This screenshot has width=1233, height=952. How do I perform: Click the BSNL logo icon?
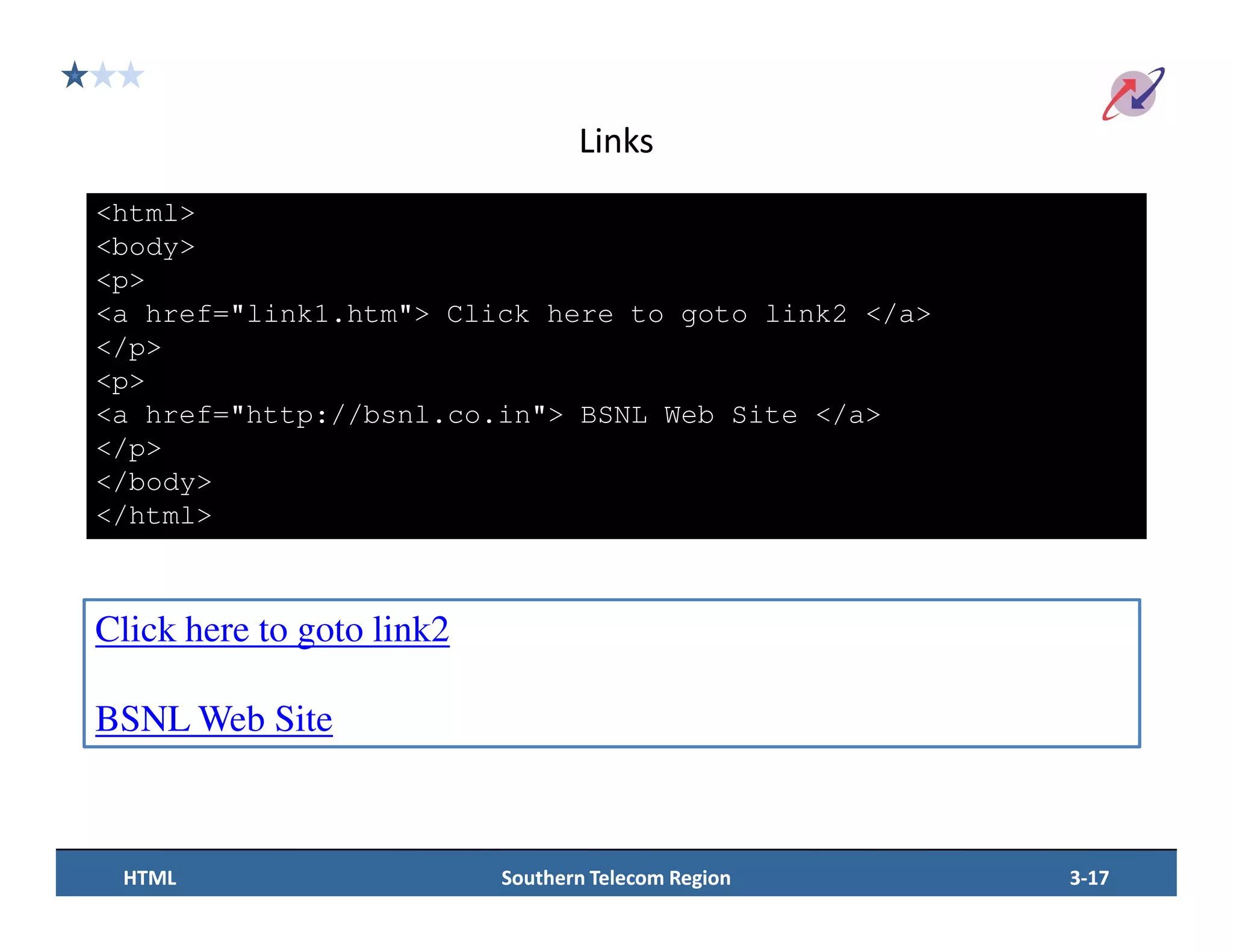point(1133,94)
